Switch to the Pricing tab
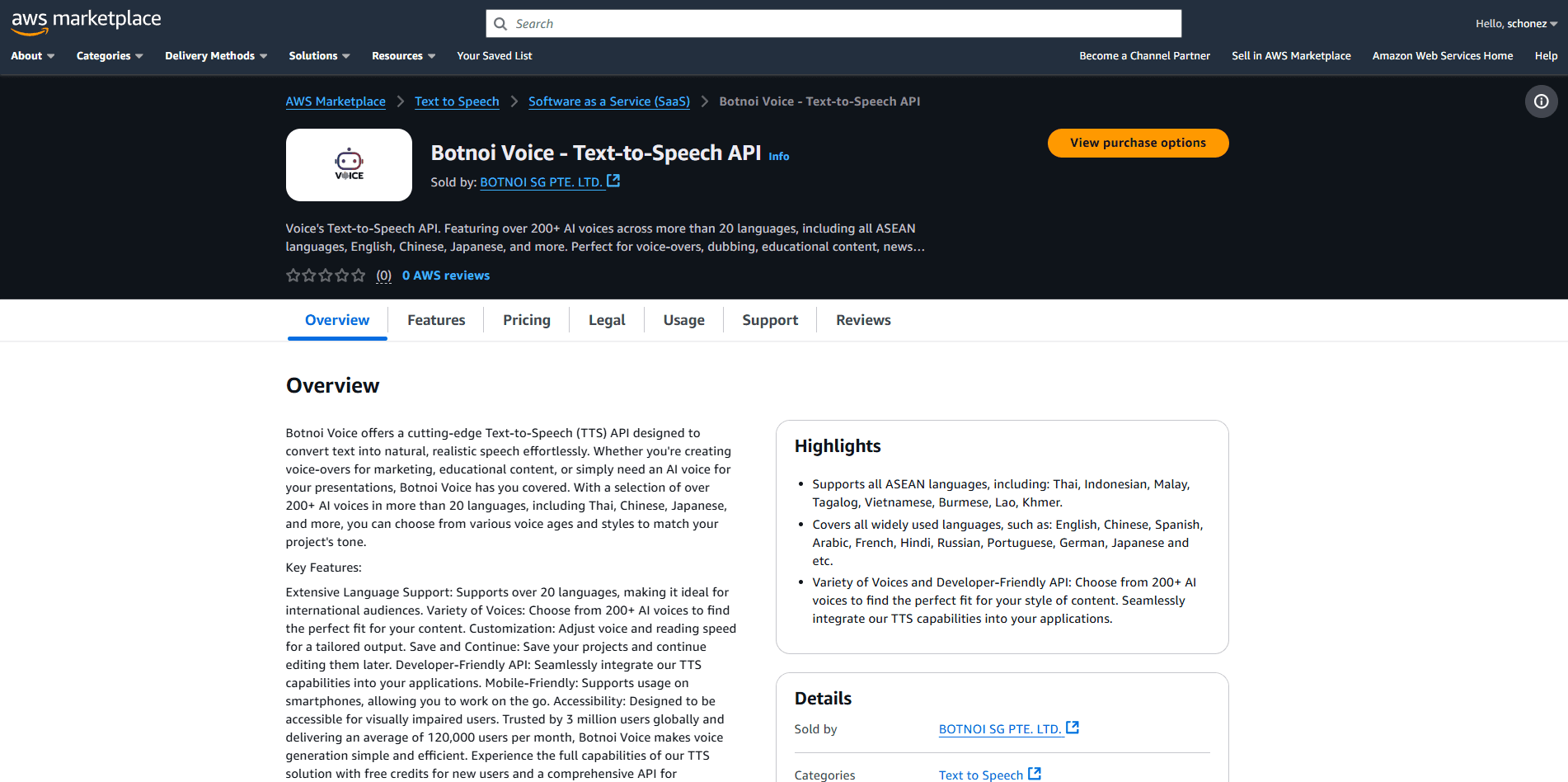 tap(527, 320)
